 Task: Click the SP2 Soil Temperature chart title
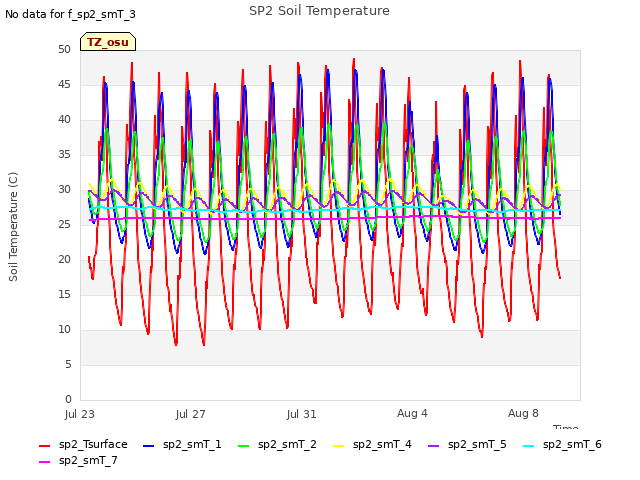click(x=319, y=11)
